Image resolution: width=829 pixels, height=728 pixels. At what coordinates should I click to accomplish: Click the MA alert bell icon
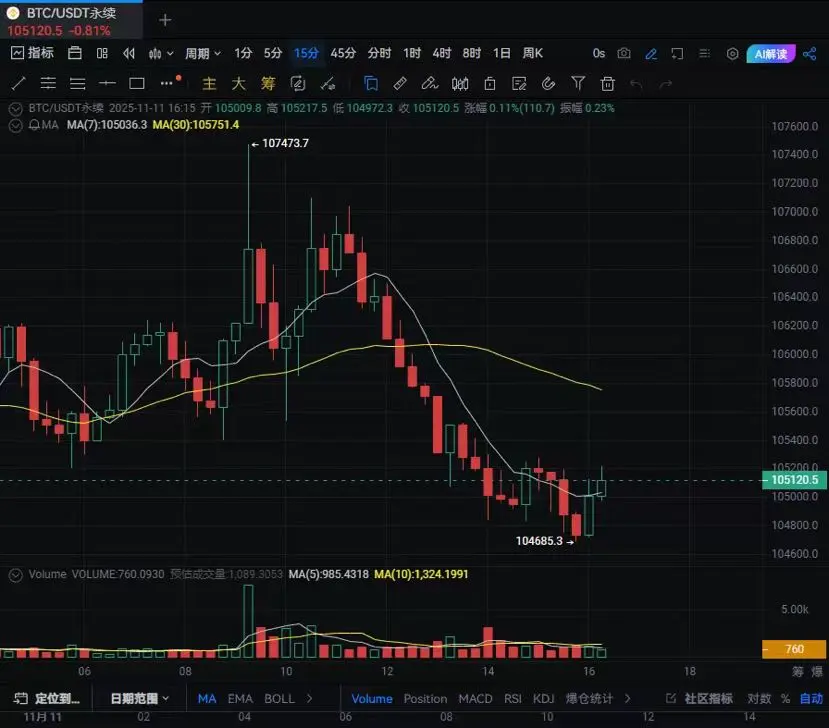[34, 125]
